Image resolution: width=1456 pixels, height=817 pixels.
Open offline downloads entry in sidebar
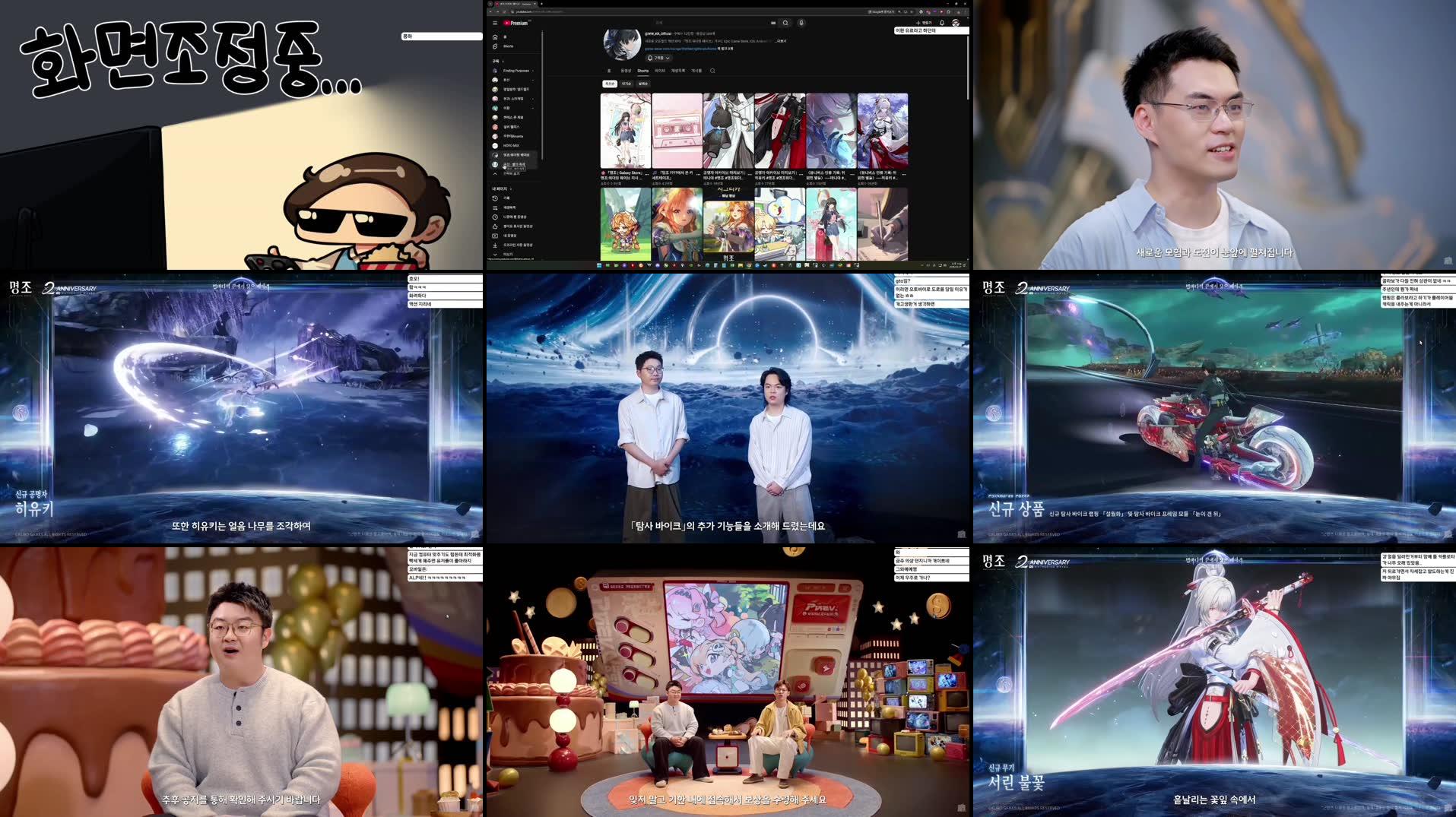513,245
